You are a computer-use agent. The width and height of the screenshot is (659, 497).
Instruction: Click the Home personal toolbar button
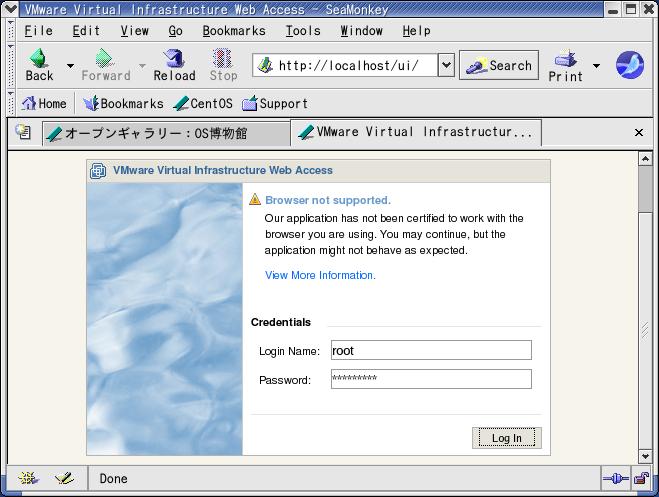[44, 103]
